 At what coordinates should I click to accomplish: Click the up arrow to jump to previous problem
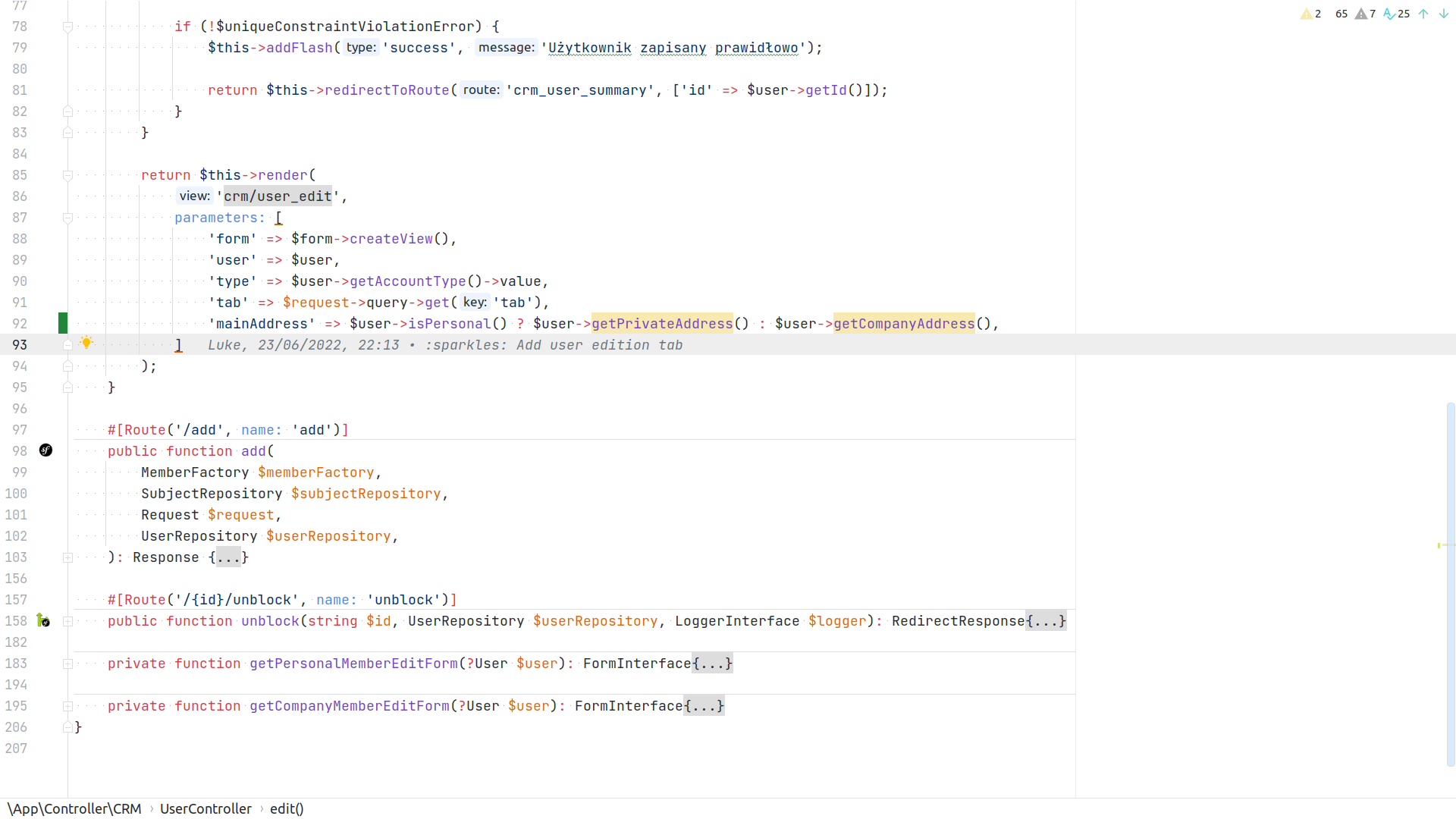(1423, 14)
